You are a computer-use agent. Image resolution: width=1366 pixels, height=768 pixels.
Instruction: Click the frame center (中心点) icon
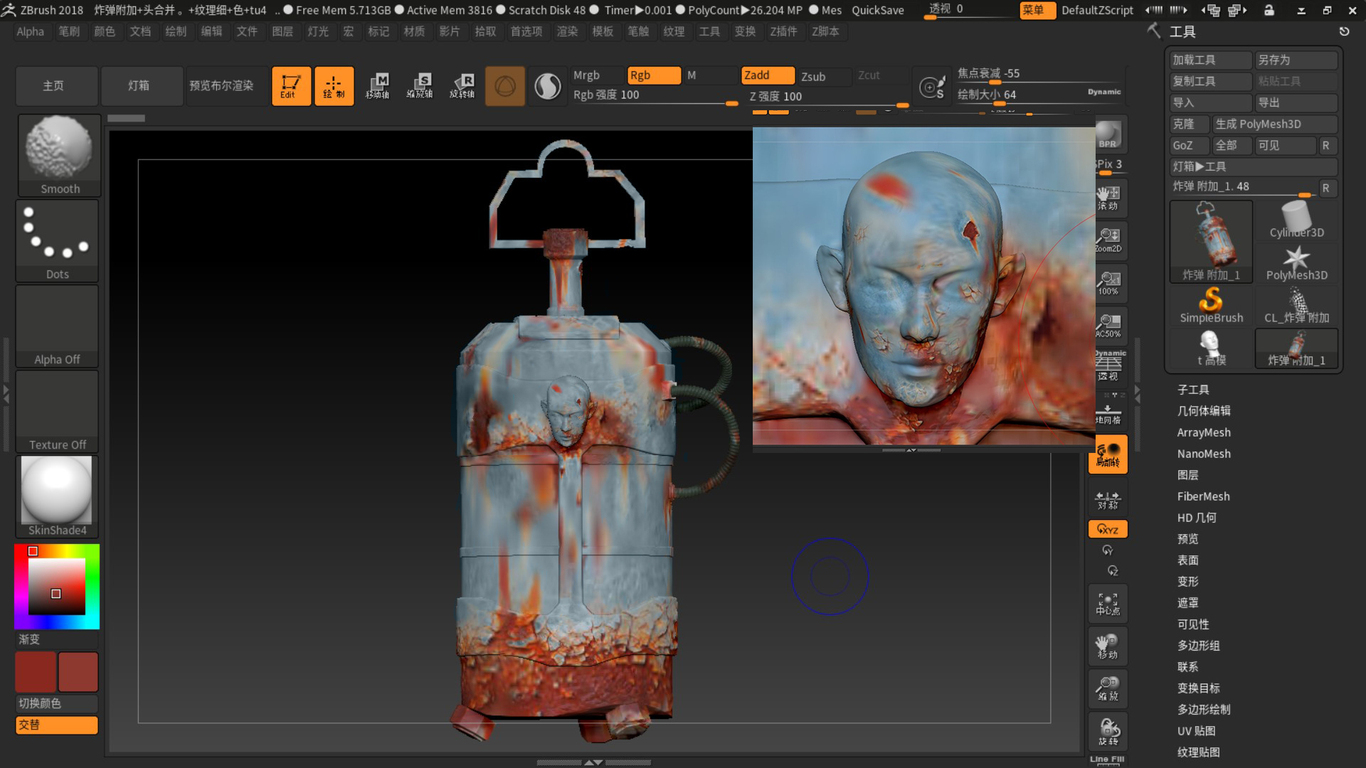coord(1108,603)
